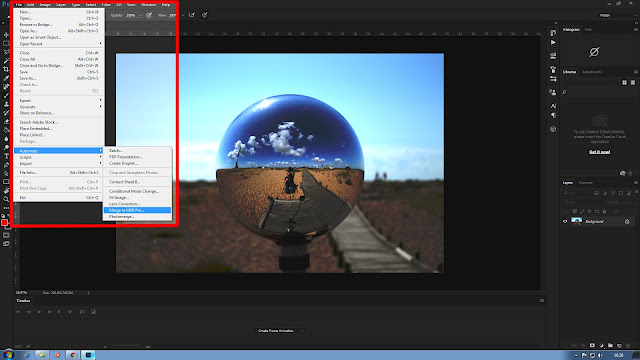The height and width of the screenshot is (360, 640).
Task: Open the workspace switcher dropdown
Action: 618,15
